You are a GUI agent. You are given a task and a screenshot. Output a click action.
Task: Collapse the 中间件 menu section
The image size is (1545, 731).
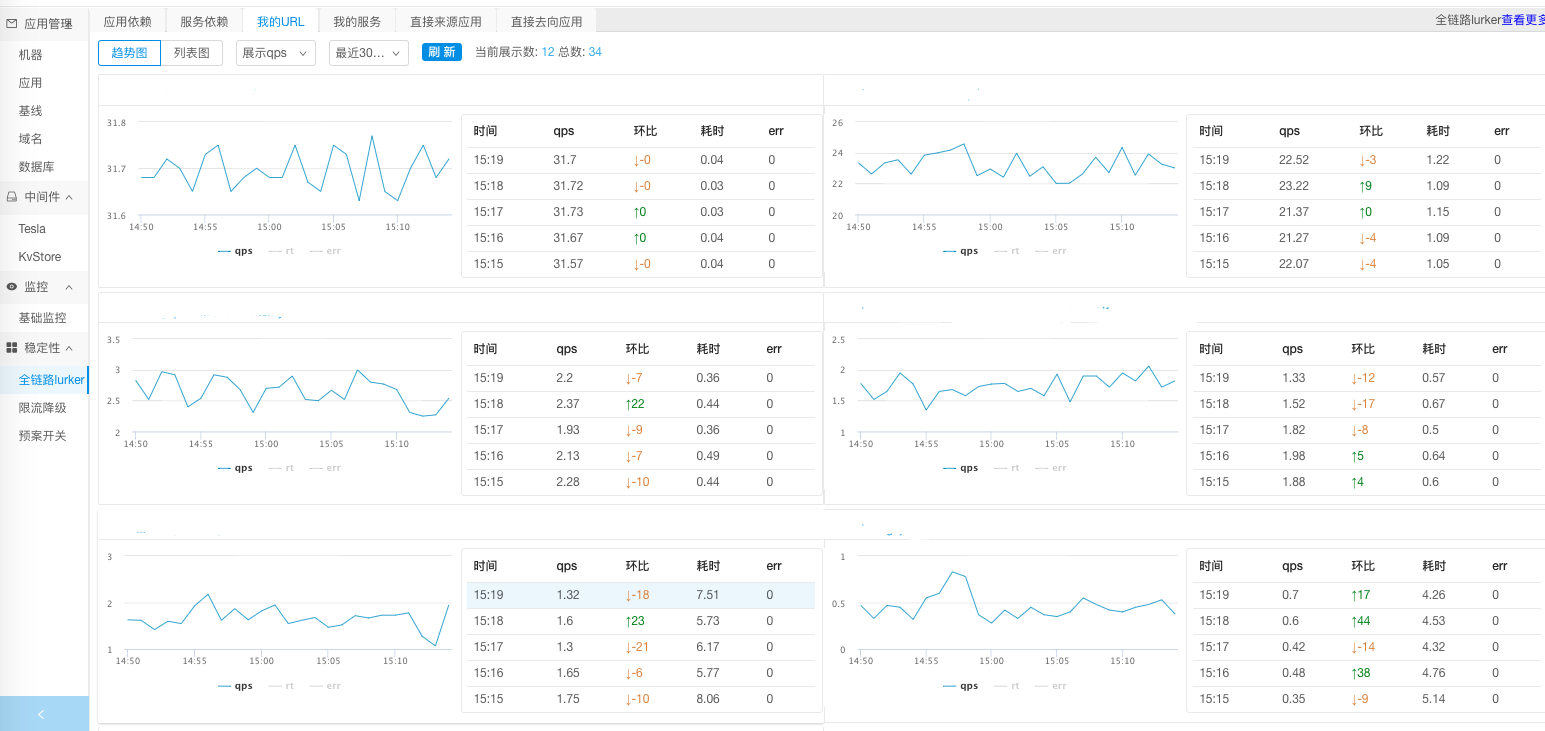point(69,198)
